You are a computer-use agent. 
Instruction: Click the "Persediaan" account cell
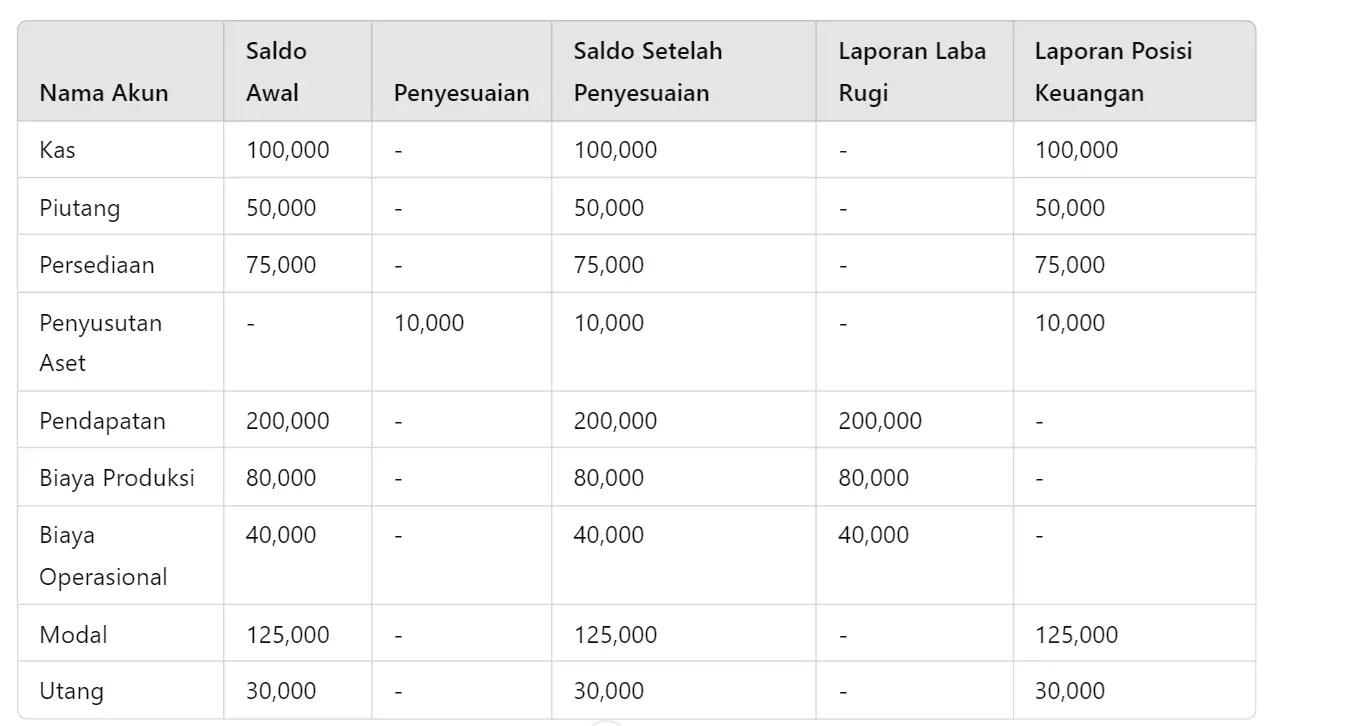pyautogui.click(x=97, y=265)
